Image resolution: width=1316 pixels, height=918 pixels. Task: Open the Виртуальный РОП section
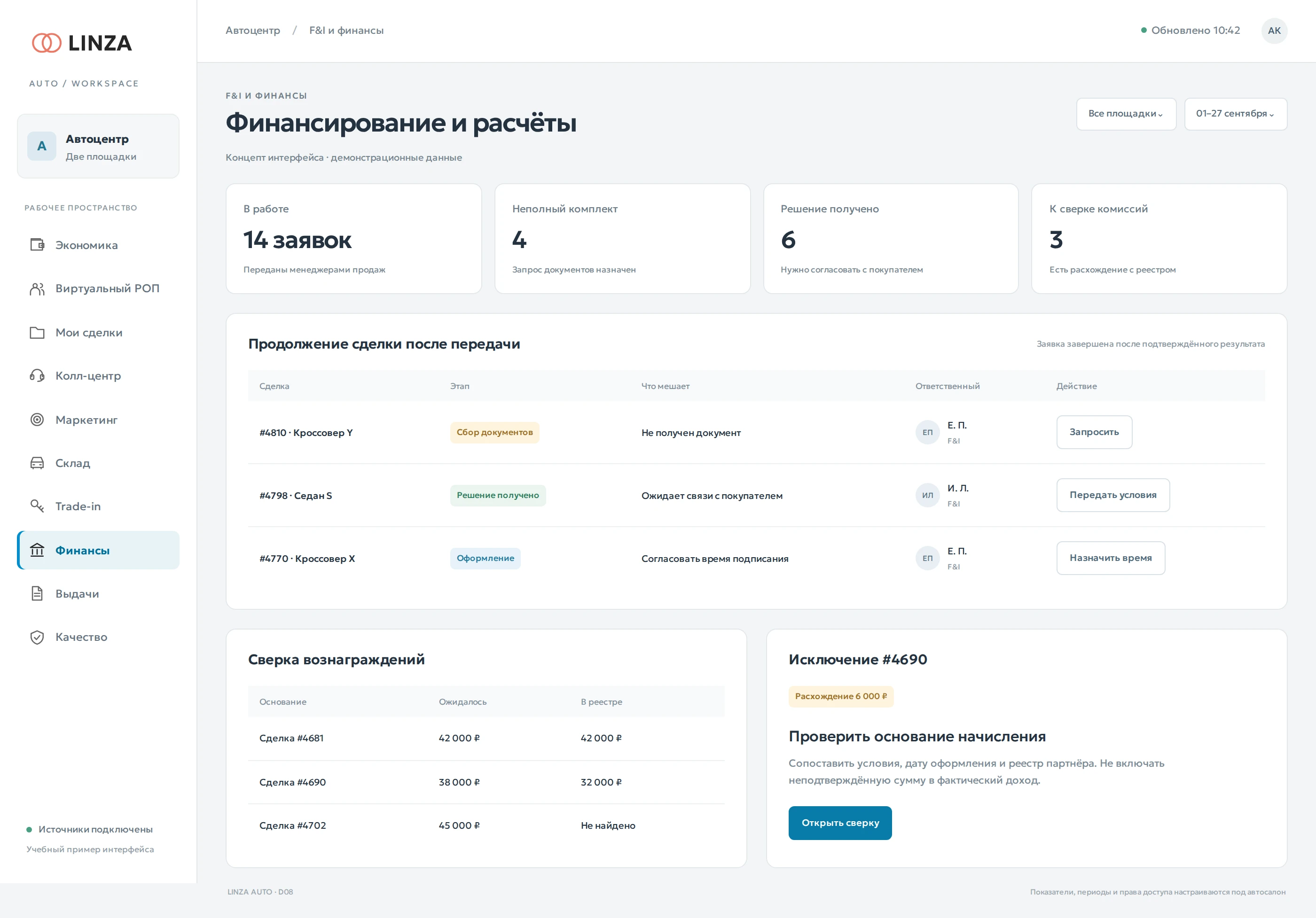(x=98, y=289)
